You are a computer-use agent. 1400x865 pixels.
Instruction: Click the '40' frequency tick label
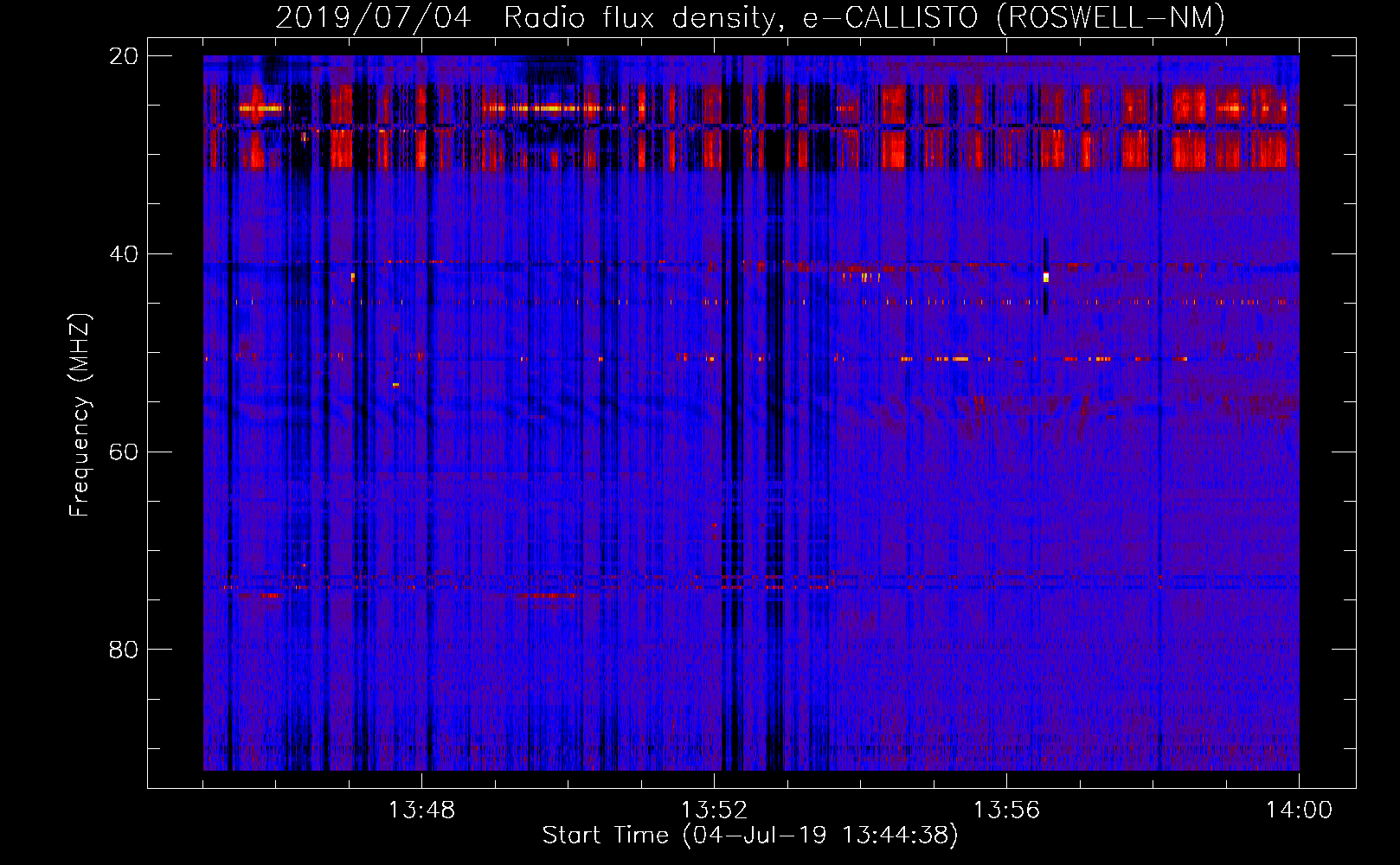123,254
